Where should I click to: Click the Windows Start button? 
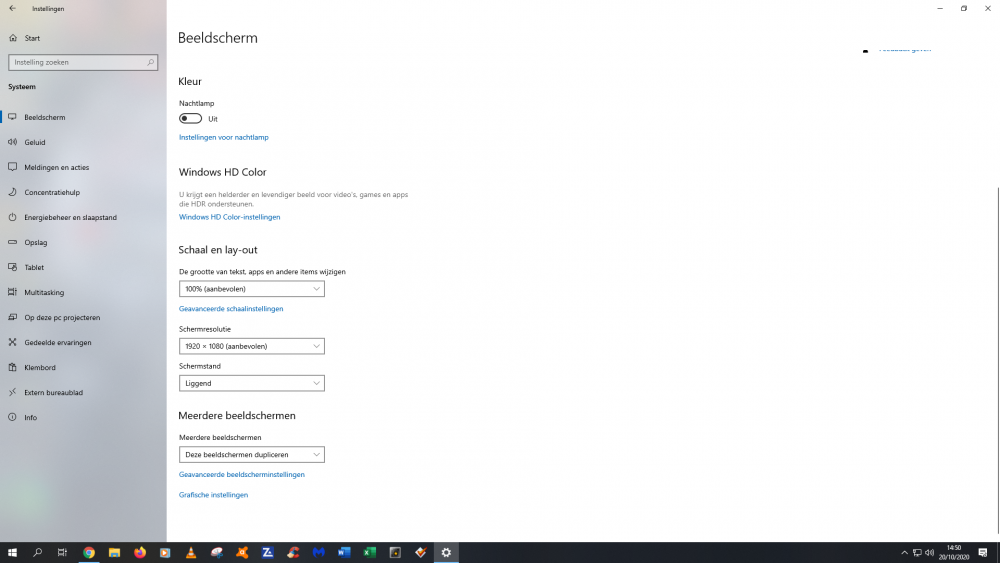pyautogui.click(x=12, y=552)
